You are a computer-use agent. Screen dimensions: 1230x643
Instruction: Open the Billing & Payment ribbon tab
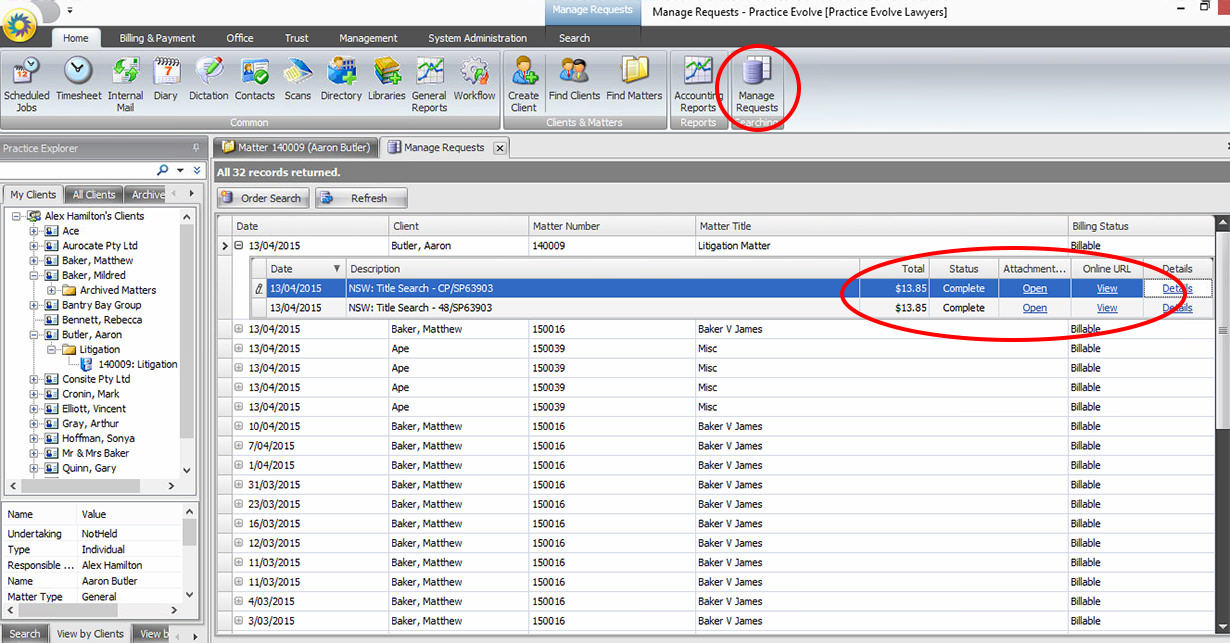point(157,38)
